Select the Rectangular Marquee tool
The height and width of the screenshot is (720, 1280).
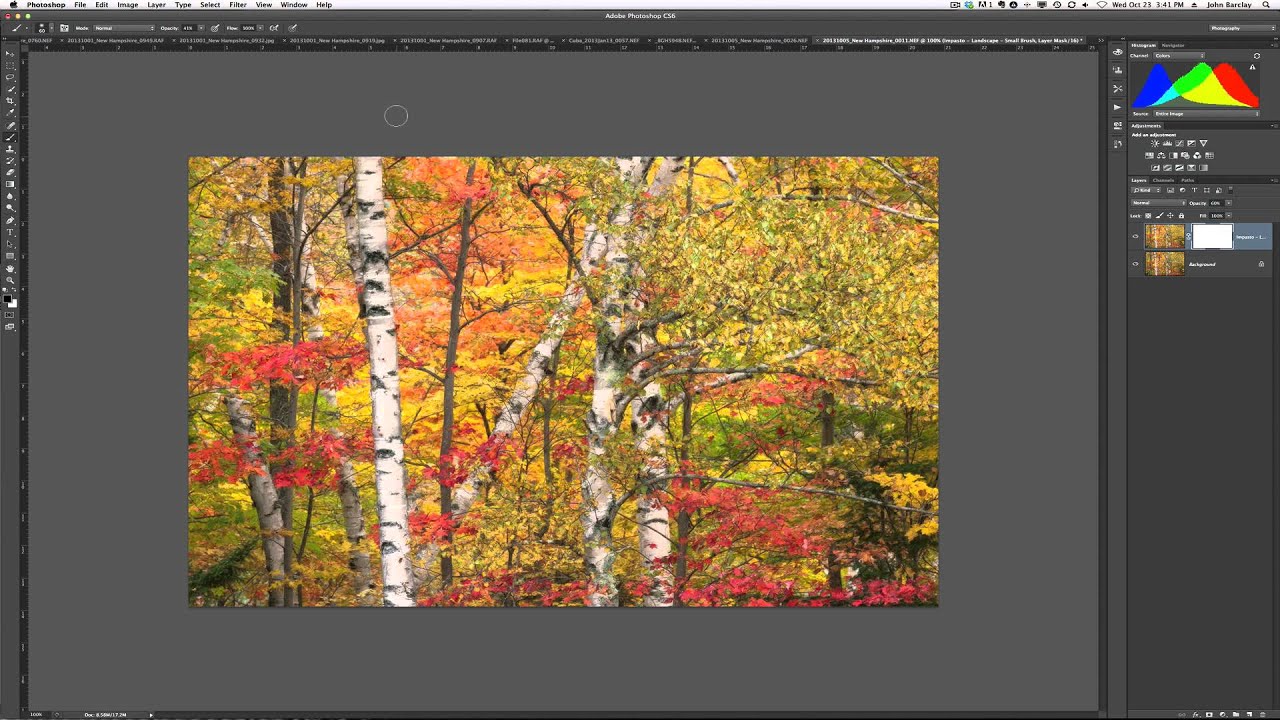coord(9,65)
